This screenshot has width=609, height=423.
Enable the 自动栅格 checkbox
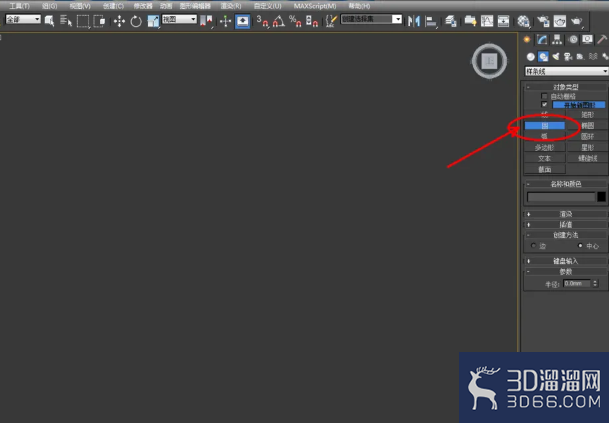click(x=544, y=96)
